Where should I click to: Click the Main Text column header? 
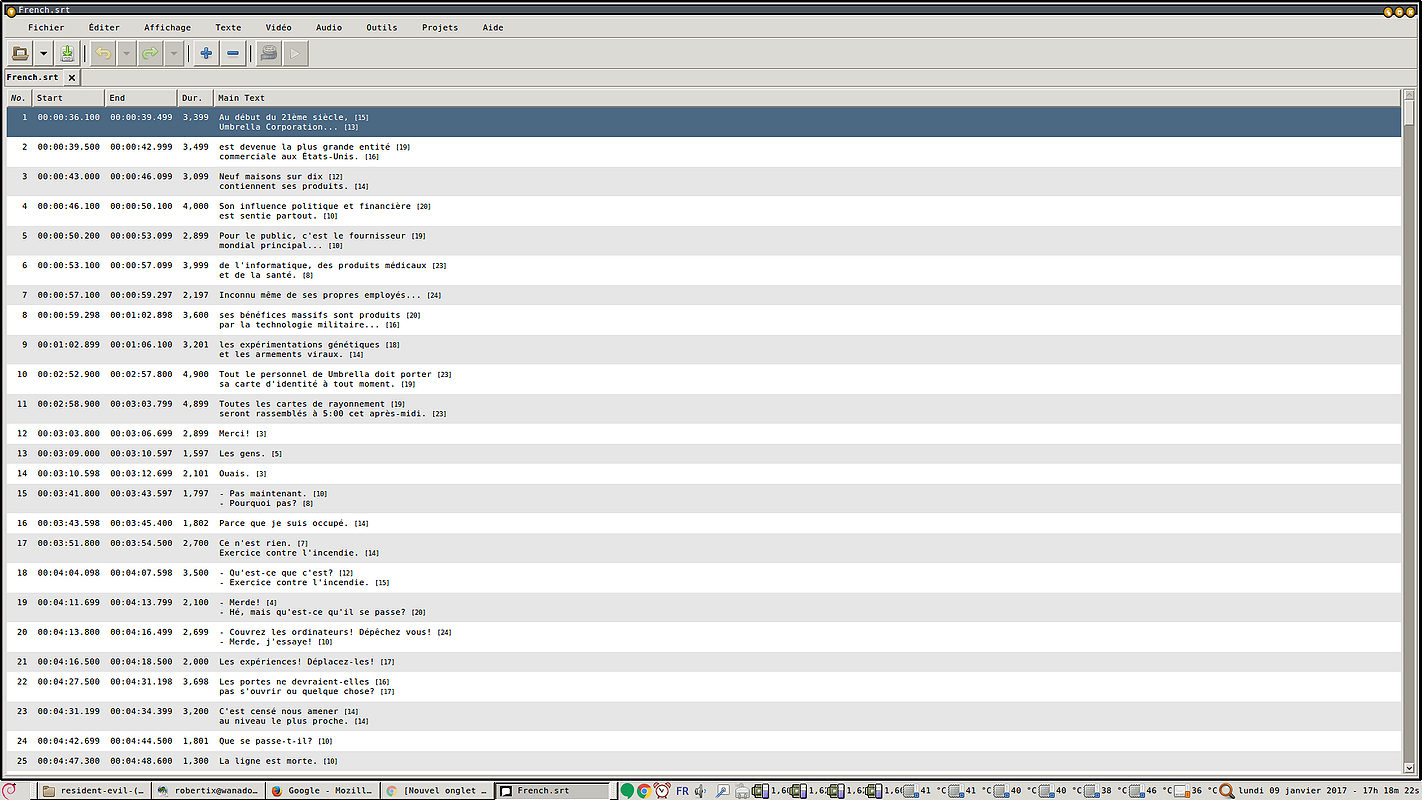[x=807, y=98]
